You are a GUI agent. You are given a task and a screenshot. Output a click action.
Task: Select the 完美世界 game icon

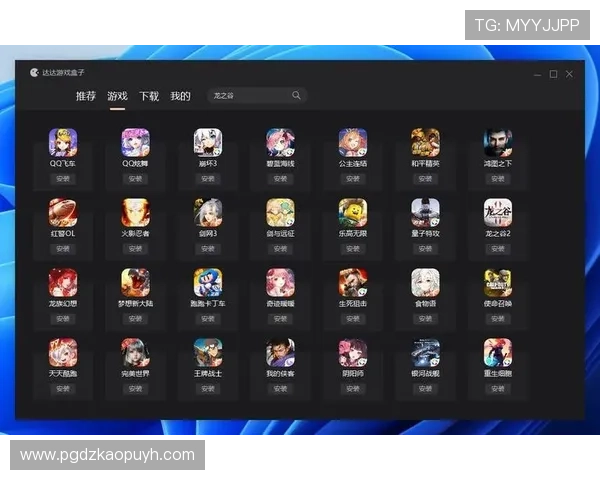click(x=135, y=353)
